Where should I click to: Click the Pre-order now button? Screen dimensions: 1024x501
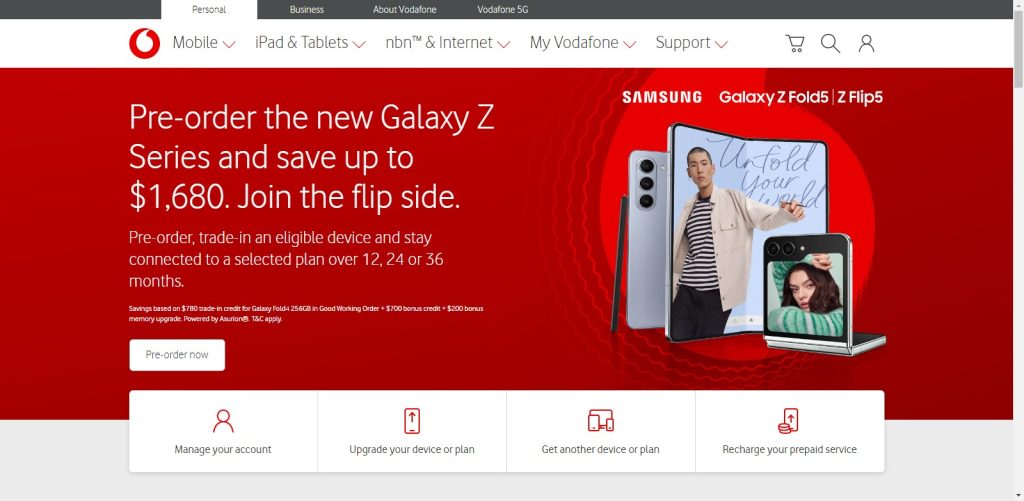[177, 355]
